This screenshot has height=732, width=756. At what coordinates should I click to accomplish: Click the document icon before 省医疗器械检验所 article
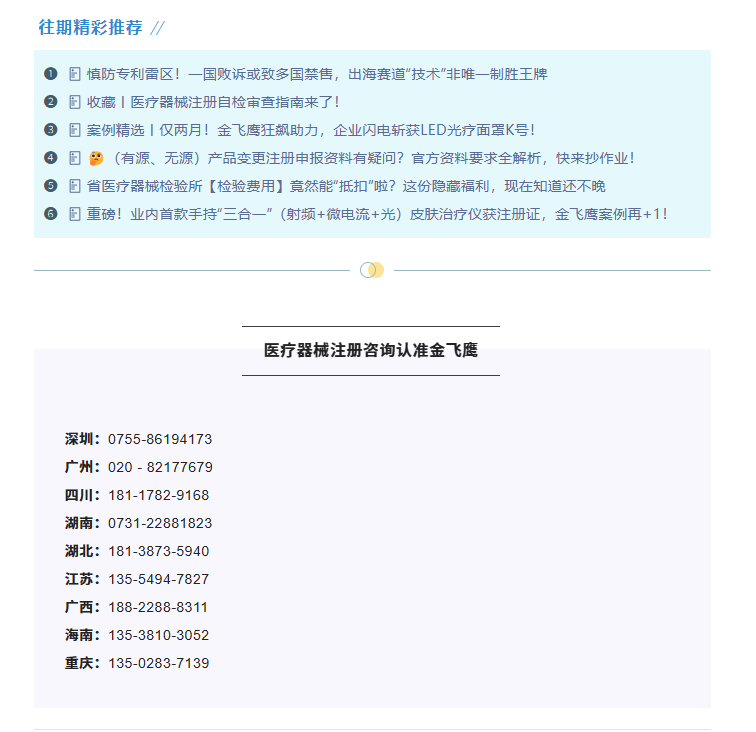[75, 186]
